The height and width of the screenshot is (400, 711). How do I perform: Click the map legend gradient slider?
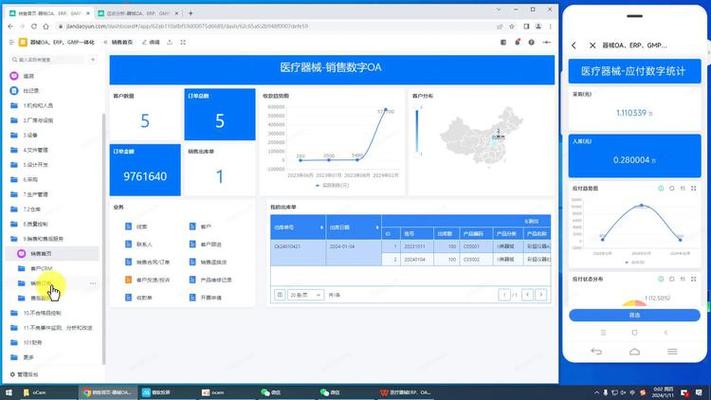coord(417,132)
